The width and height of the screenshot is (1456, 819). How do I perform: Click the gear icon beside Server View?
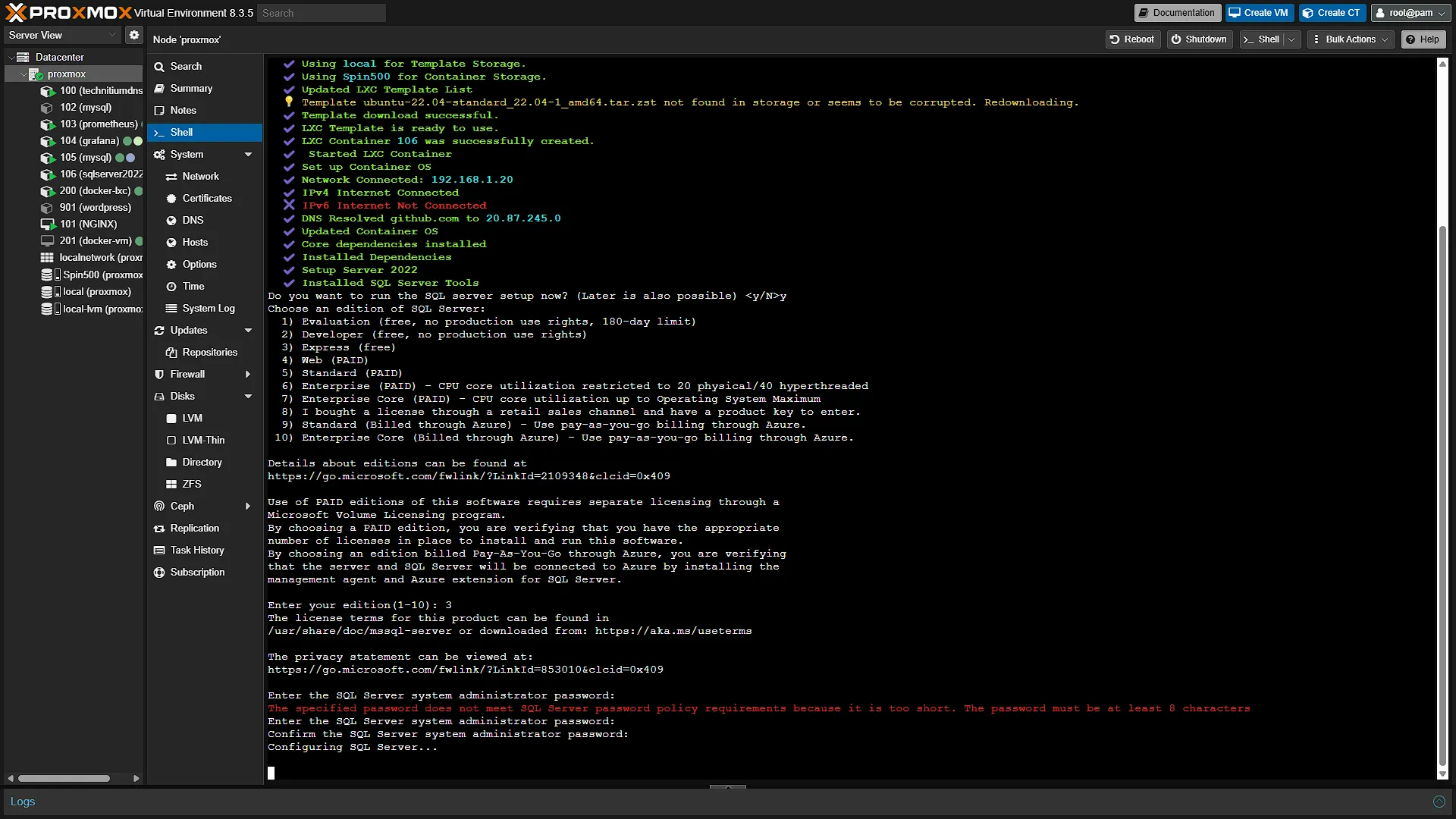point(134,35)
